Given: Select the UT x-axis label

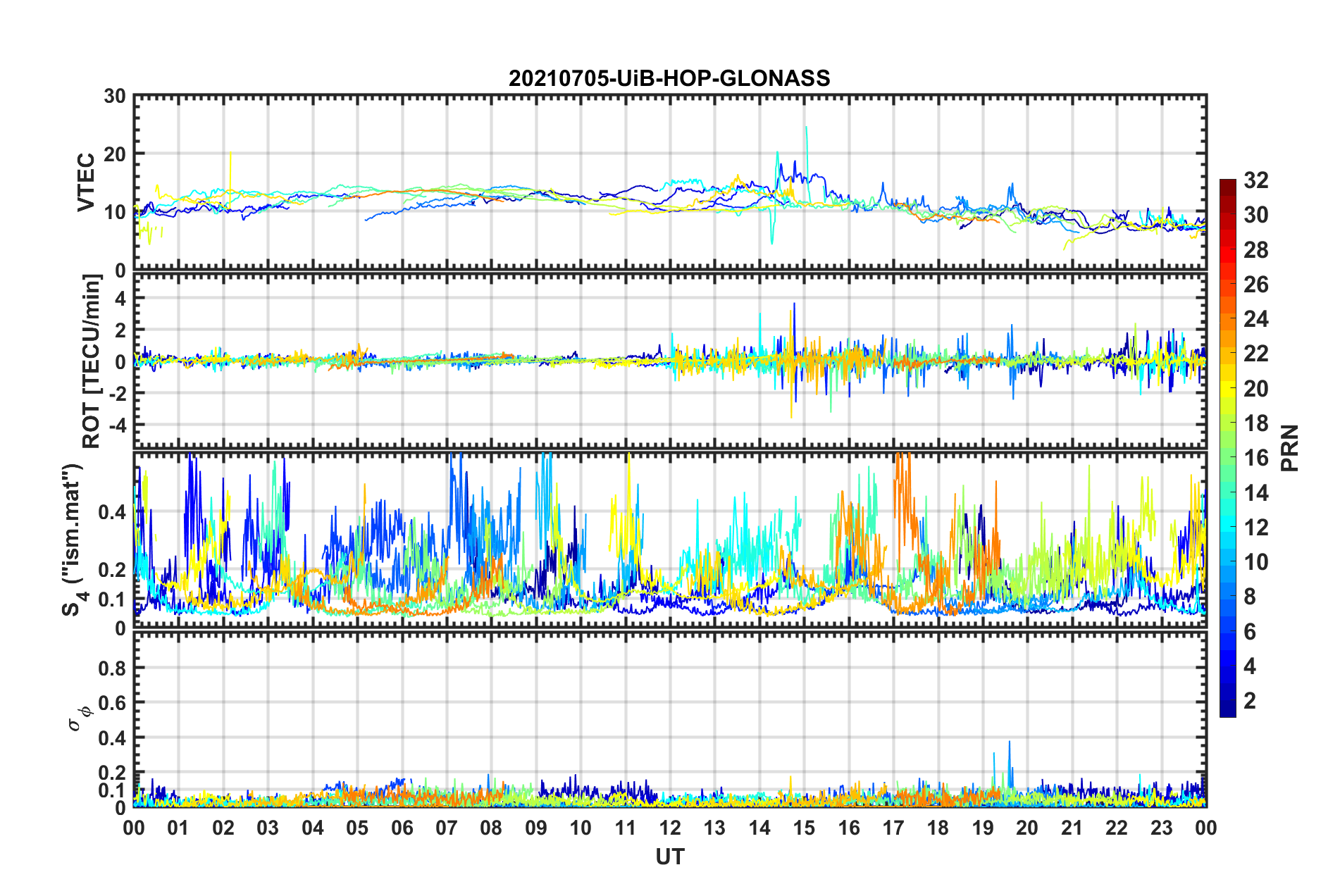Looking at the screenshot, I should [x=670, y=857].
